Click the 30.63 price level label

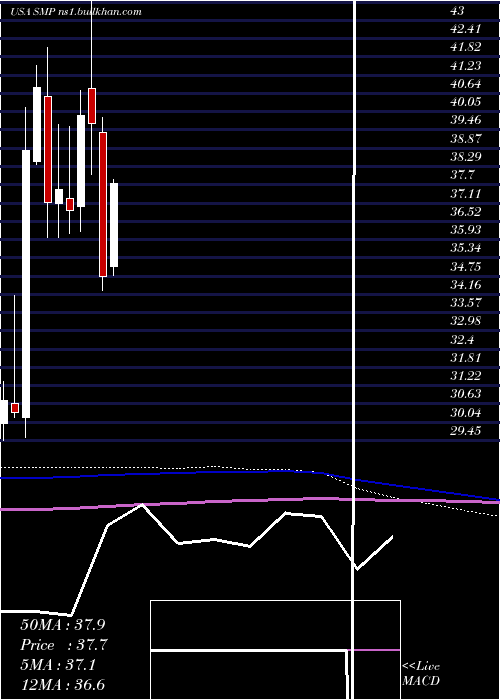click(466, 394)
